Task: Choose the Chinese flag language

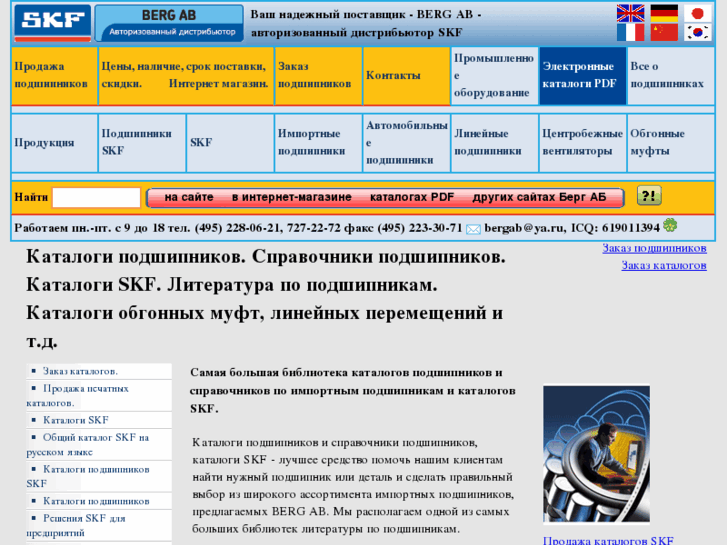Action: (x=664, y=32)
